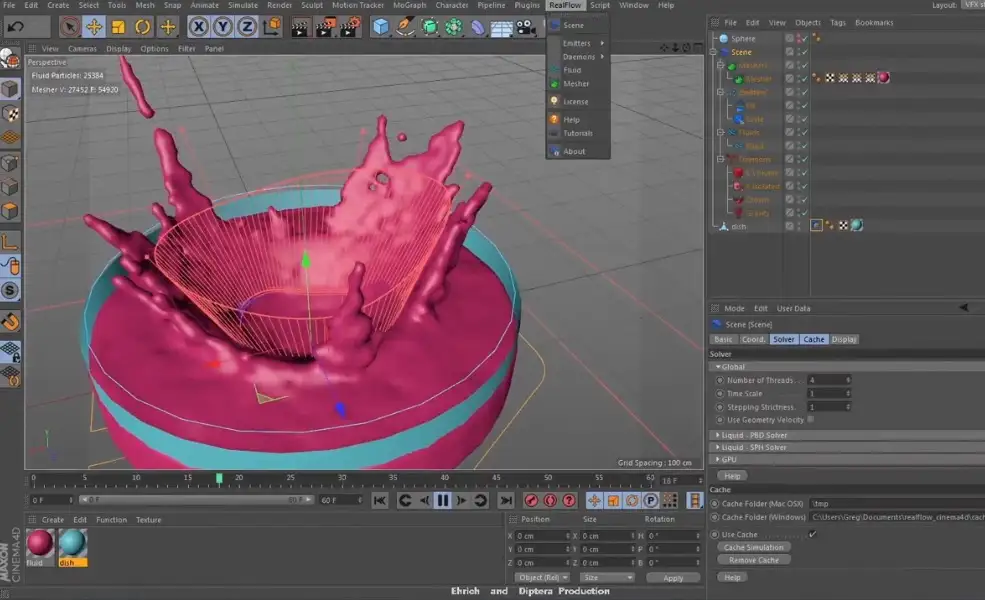Open License entry in RealFlow menu

tap(575, 101)
